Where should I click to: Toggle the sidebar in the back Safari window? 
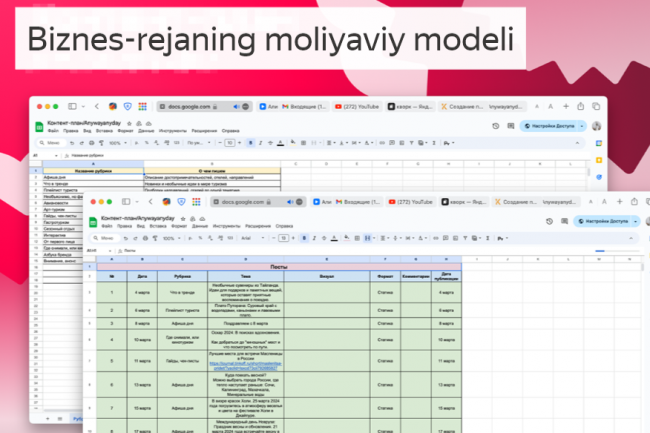point(72,106)
